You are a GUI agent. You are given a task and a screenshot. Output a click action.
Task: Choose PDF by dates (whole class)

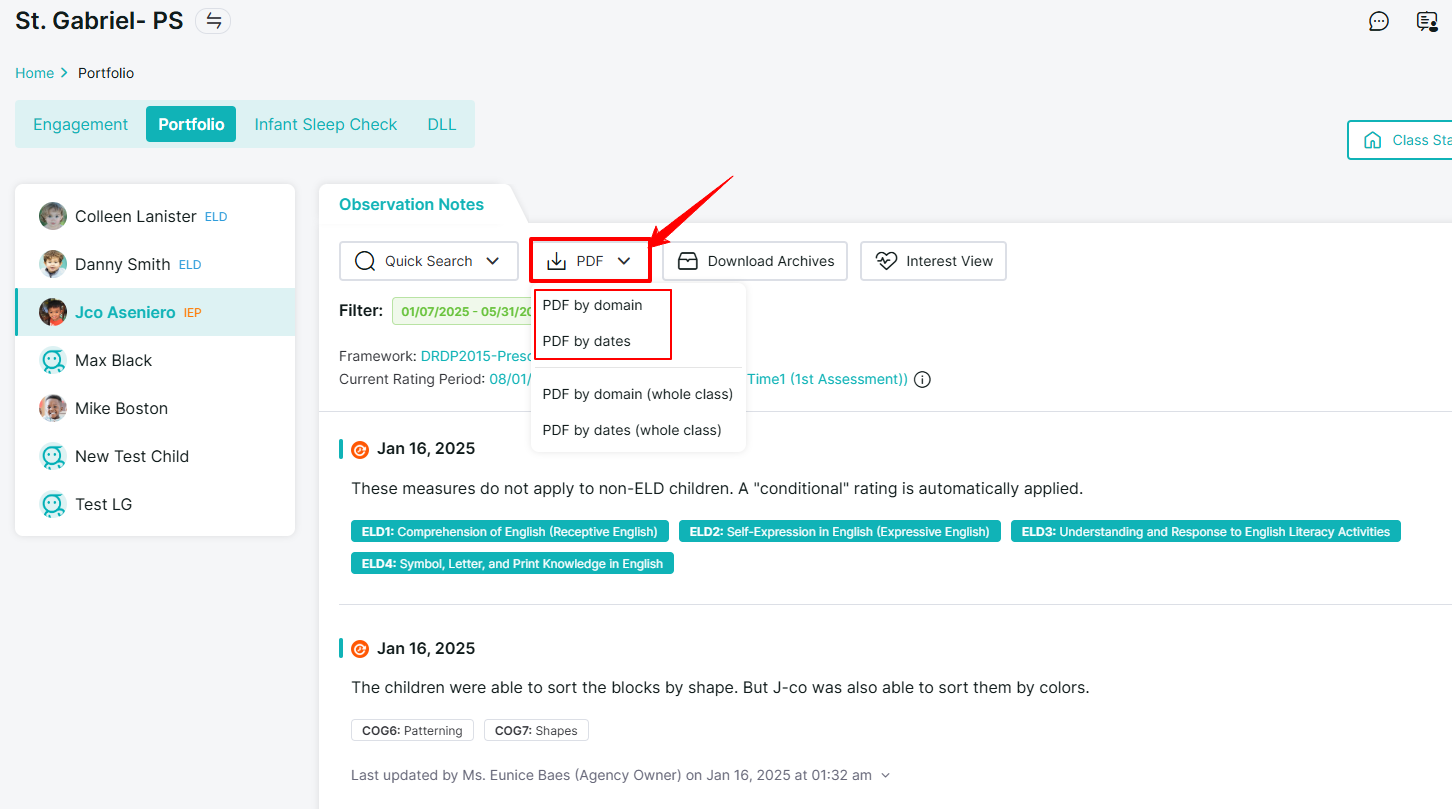[x=631, y=430]
